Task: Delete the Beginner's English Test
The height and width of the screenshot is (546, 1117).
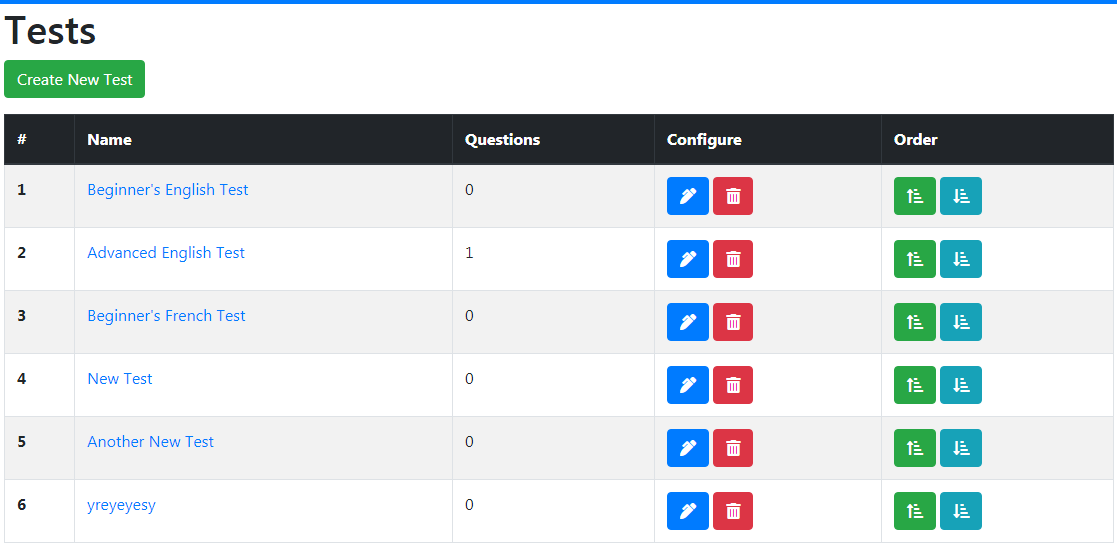Action: pyautogui.click(x=732, y=196)
